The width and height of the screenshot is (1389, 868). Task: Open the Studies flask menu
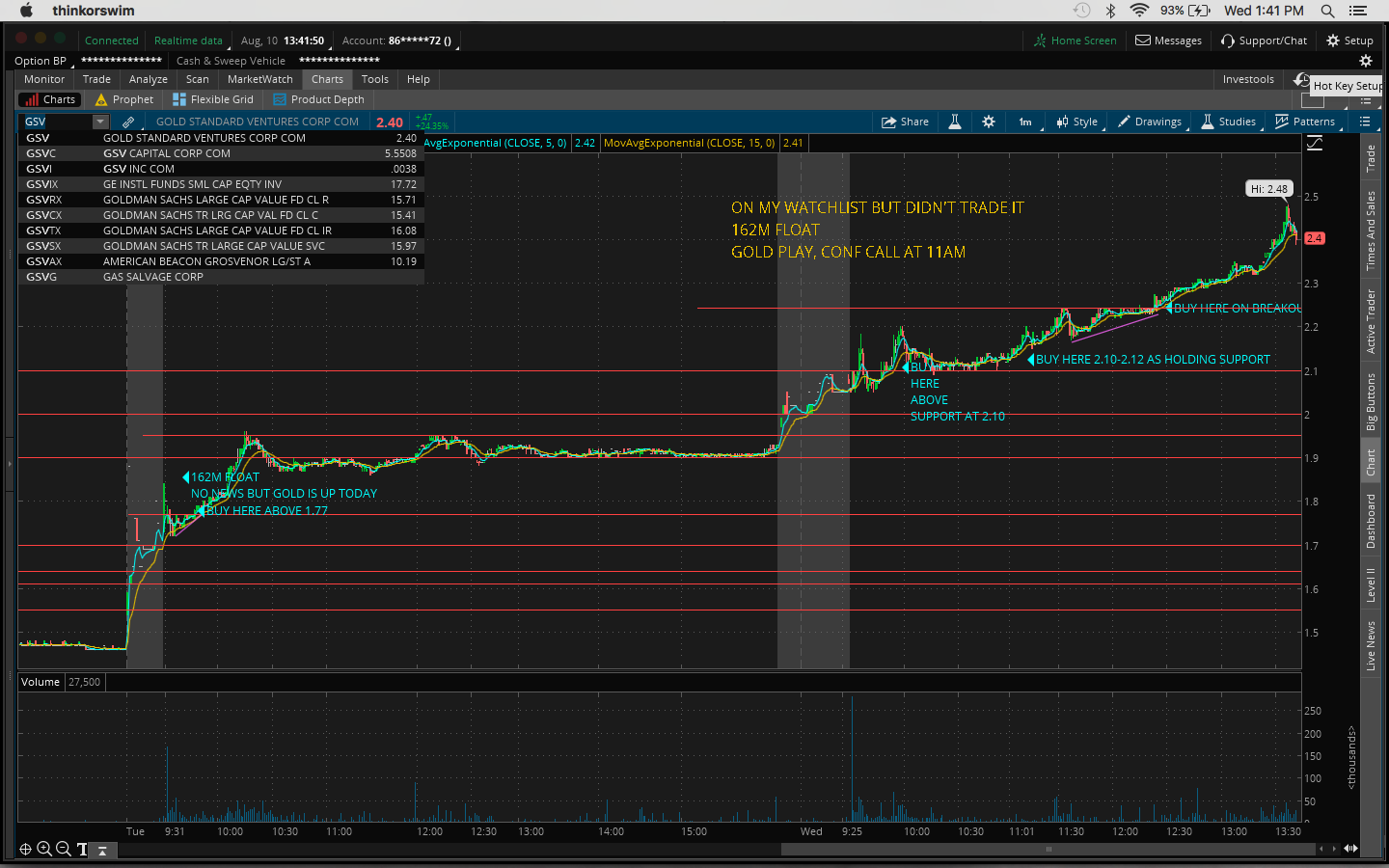click(x=1228, y=122)
